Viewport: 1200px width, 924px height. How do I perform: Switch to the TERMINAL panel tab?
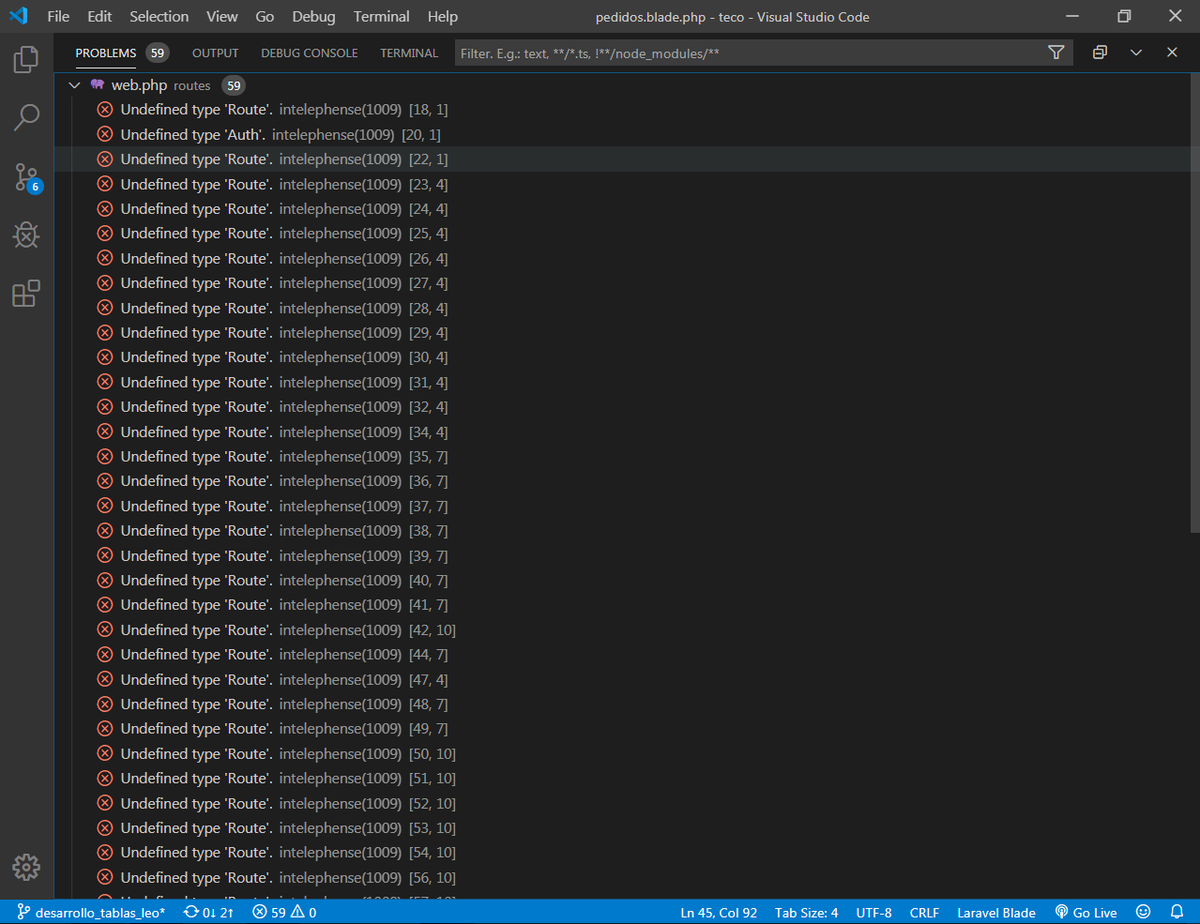[x=409, y=53]
